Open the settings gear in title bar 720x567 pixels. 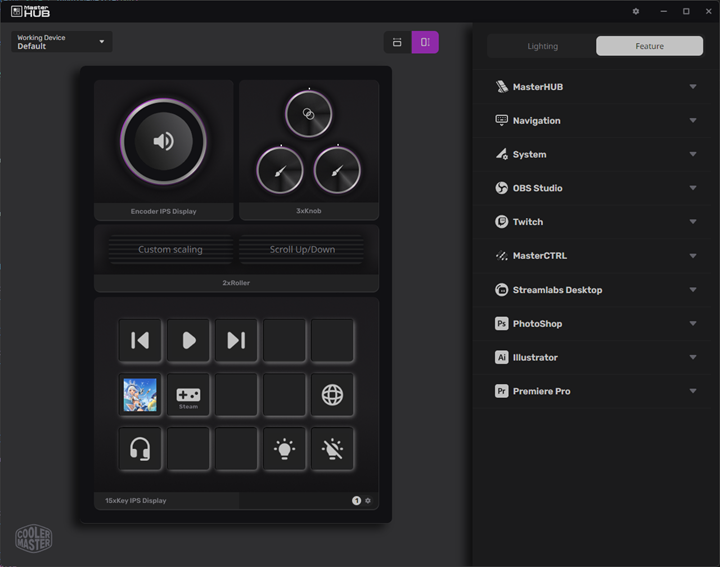point(636,11)
